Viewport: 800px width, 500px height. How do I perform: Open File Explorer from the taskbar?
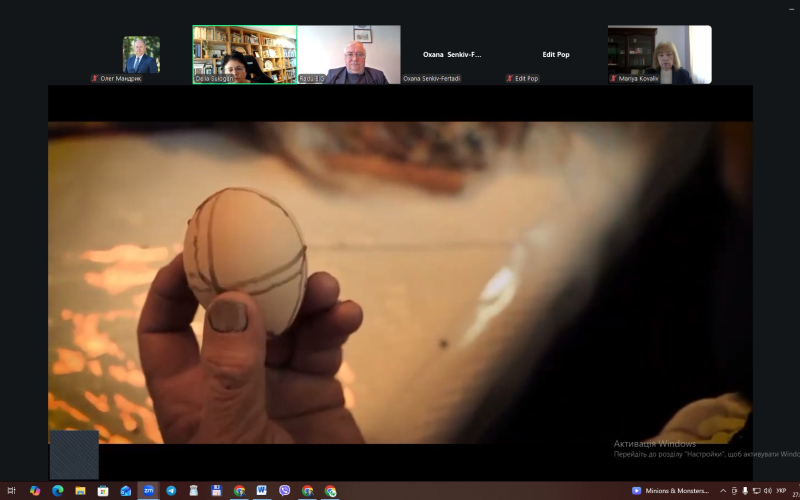80,491
